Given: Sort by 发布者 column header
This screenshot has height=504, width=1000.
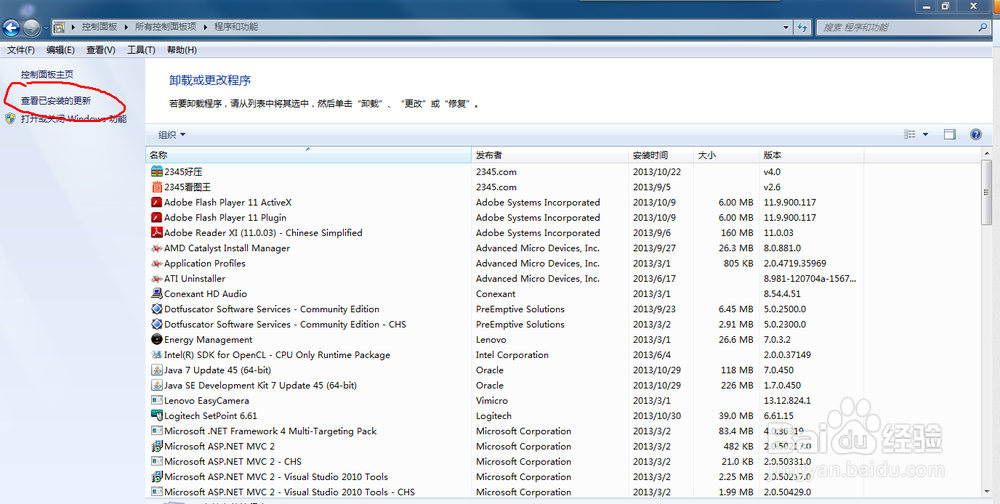Looking at the screenshot, I should point(550,155).
